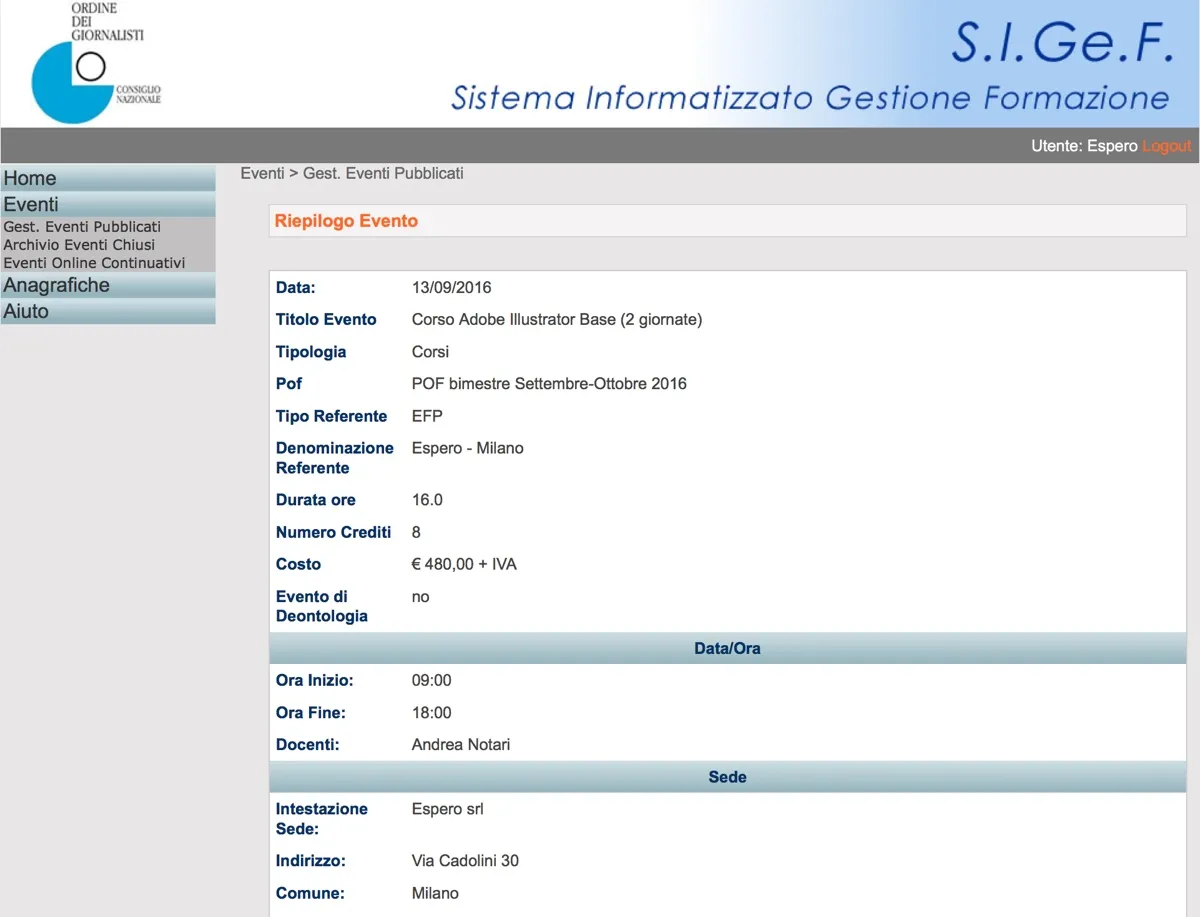The width and height of the screenshot is (1200, 917).
Task: Click the Evento di Deontologia value no
Action: coord(420,597)
